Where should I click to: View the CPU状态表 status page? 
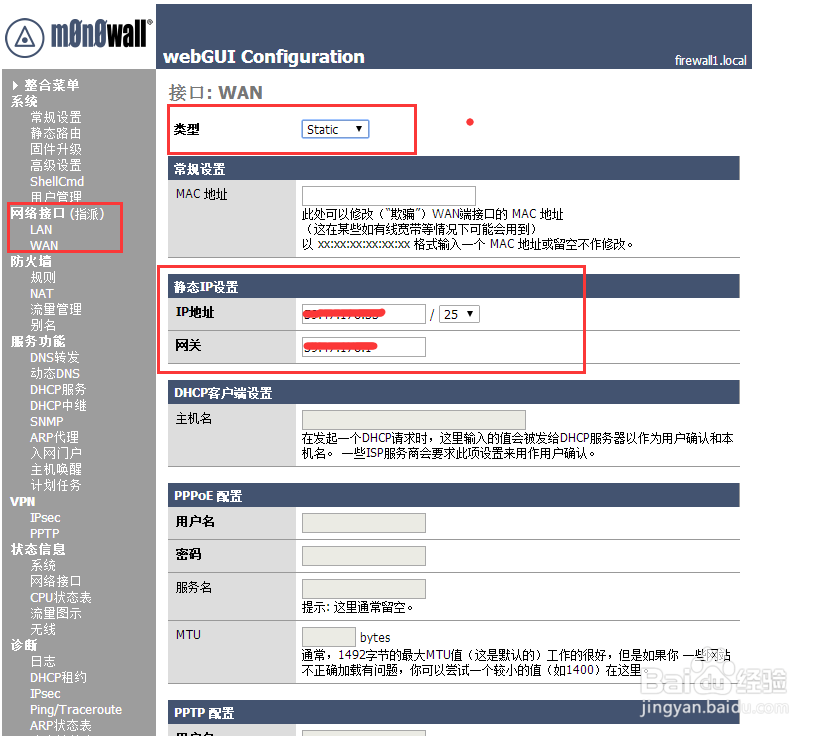(60, 596)
